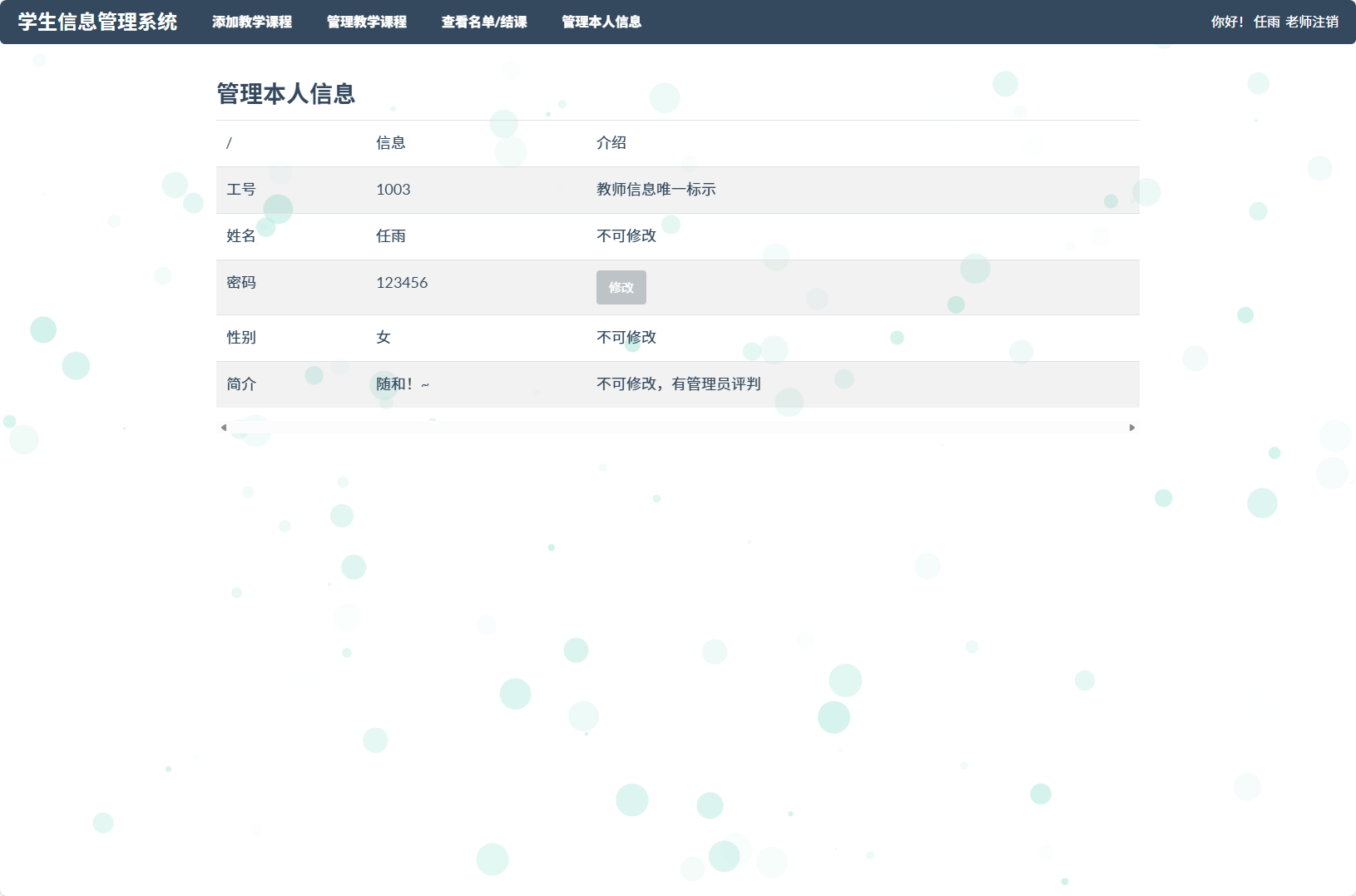Open the 添加教学课程 menu item
Screen dimensions: 1356x896
(252, 22)
